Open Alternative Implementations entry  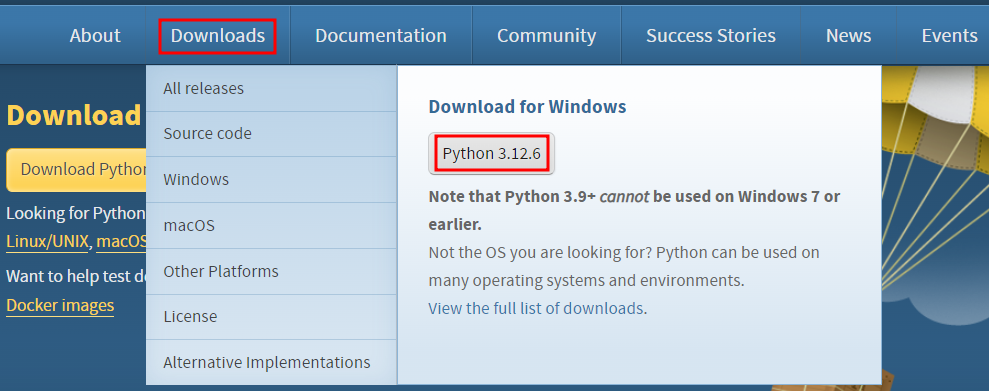pyautogui.click(x=271, y=363)
